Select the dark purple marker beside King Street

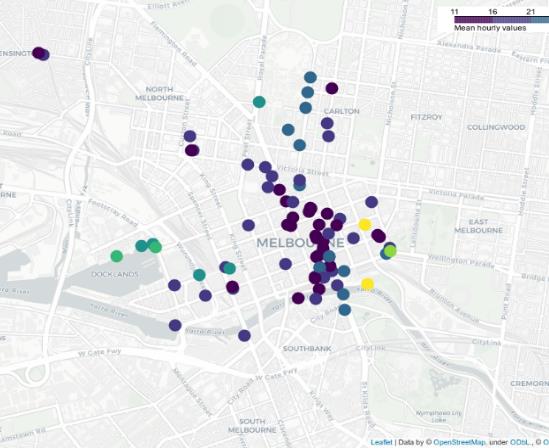[x=232, y=287]
